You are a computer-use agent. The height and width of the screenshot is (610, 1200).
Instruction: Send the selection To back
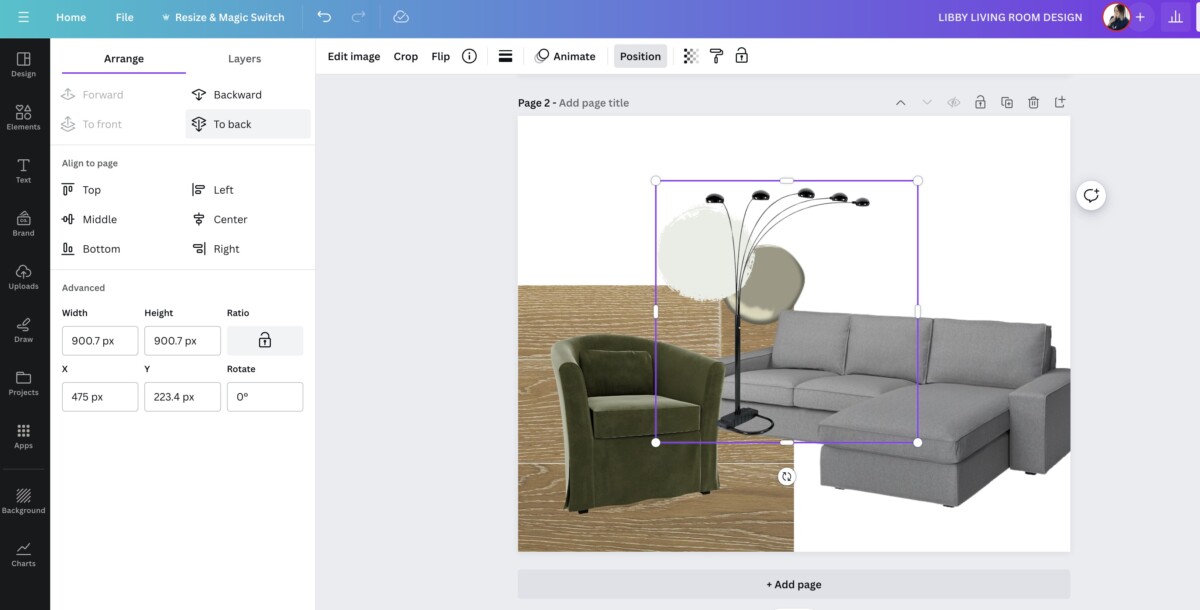pyautogui.click(x=230, y=123)
